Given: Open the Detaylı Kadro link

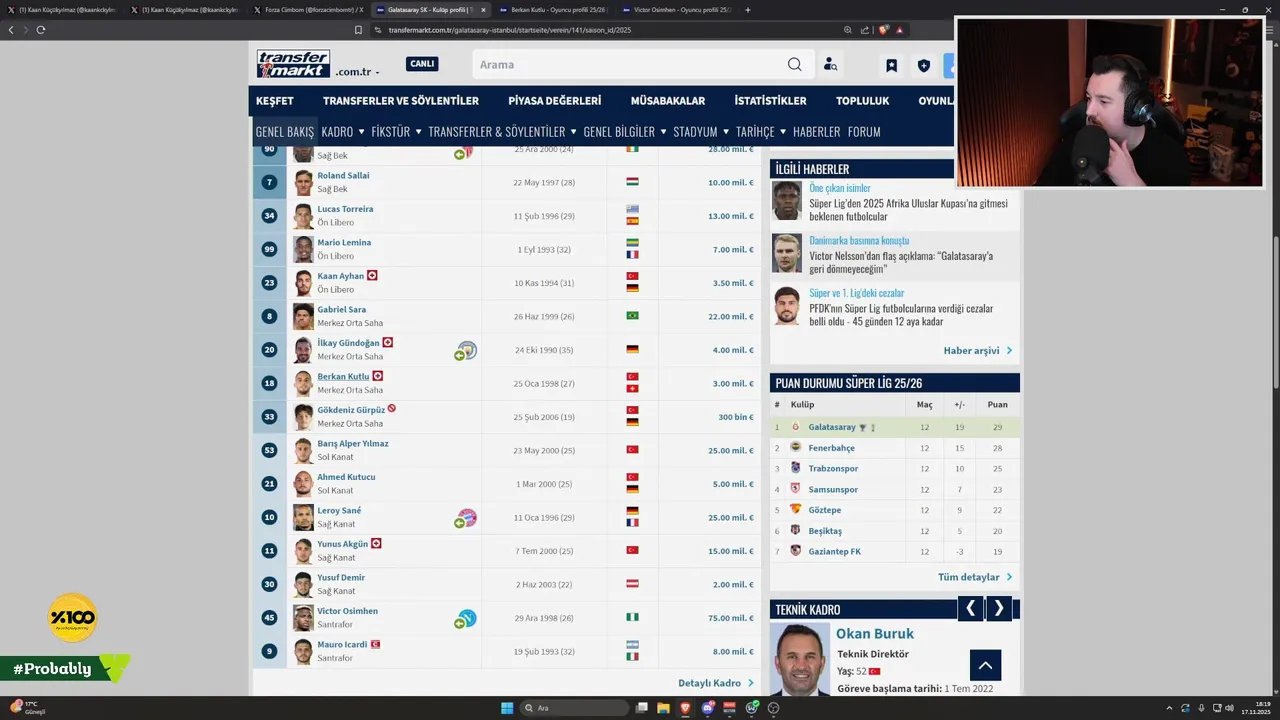Looking at the screenshot, I should pyautogui.click(x=715, y=683).
